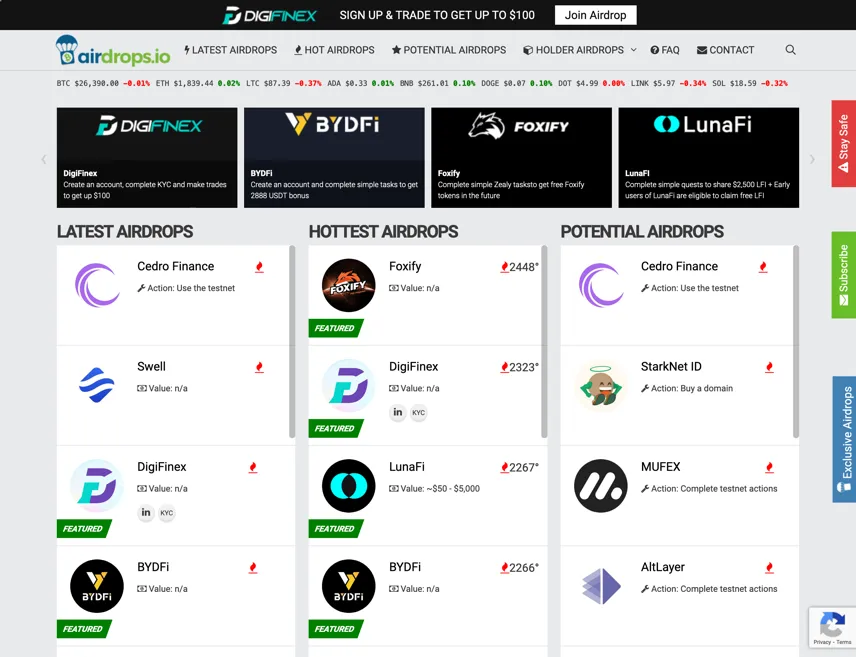
Task: Open Swell airdrop title link
Action: (x=151, y=366)
